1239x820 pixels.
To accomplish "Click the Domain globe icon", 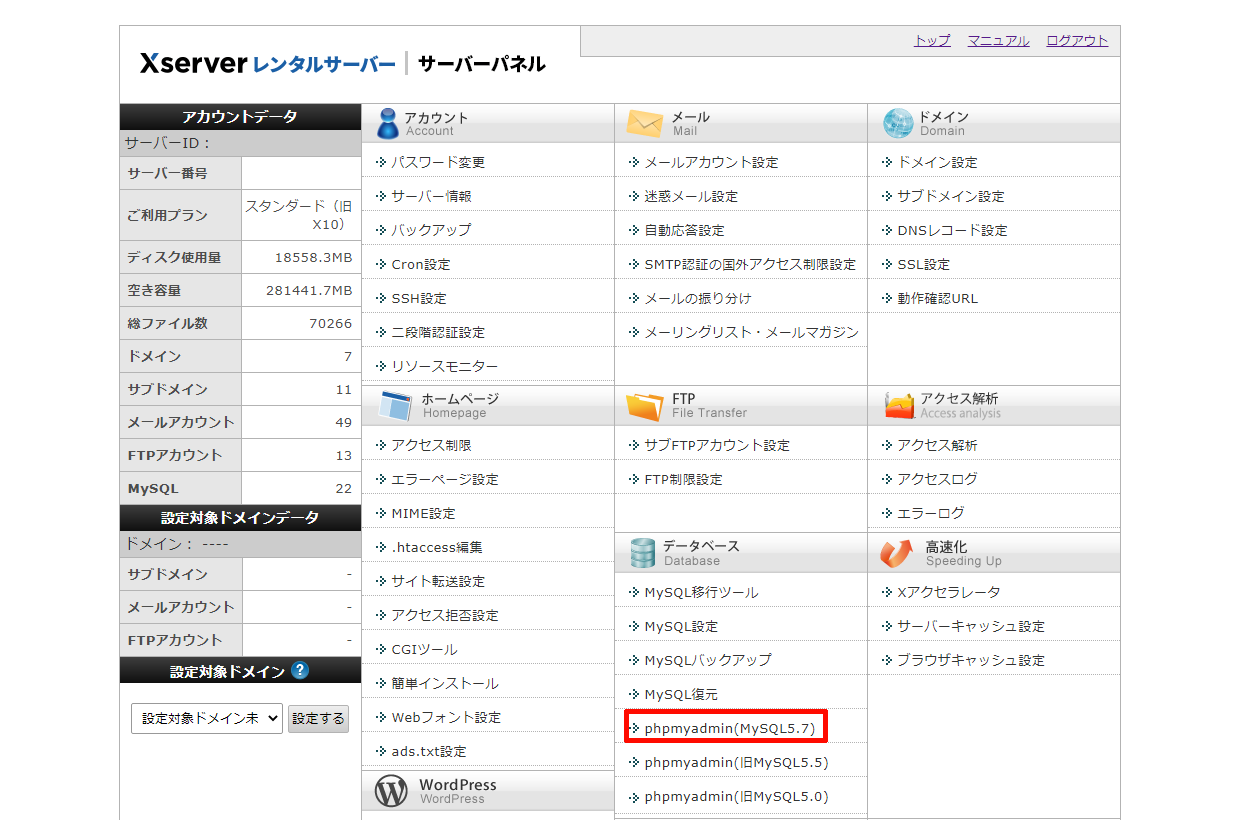I will point(898,123).
